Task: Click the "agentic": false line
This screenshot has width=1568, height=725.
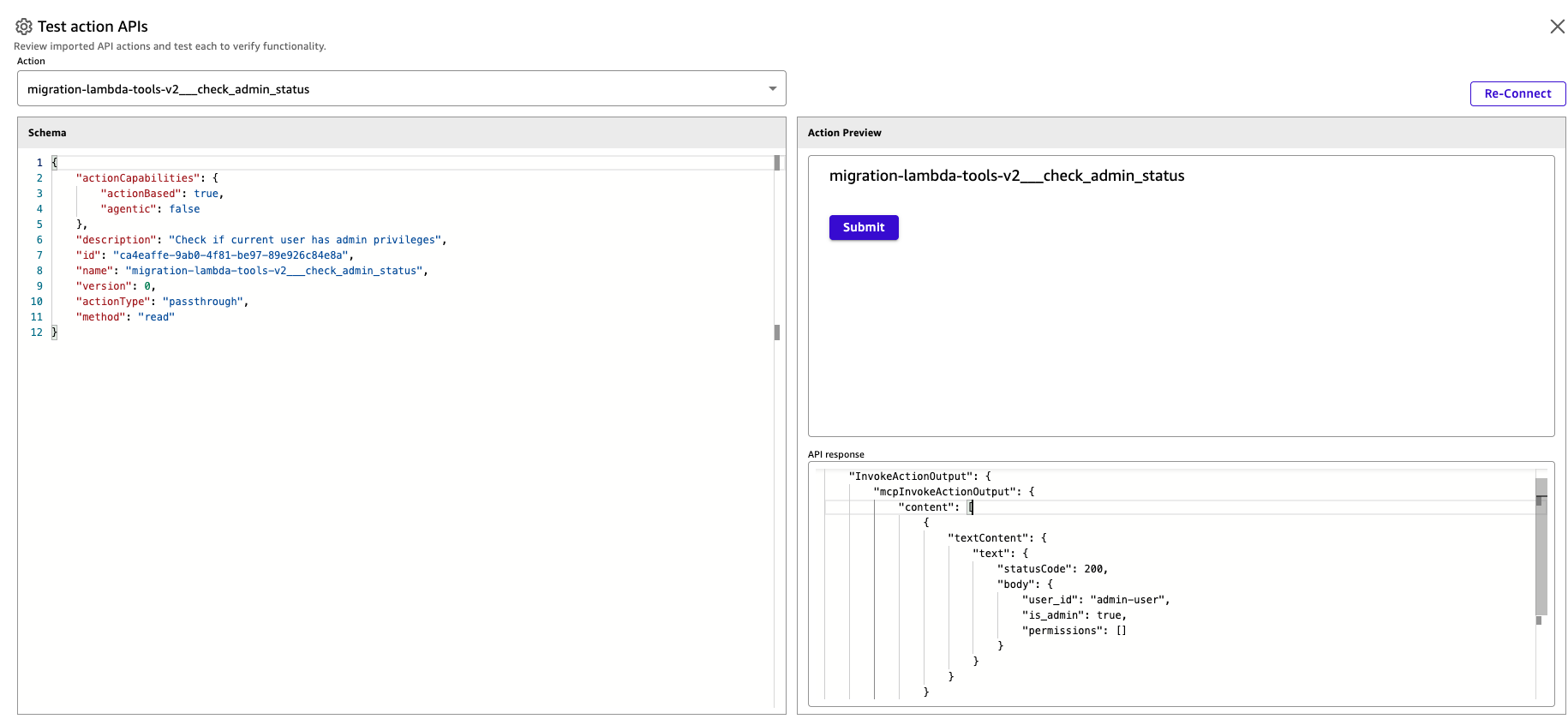Action: [150, 209]
